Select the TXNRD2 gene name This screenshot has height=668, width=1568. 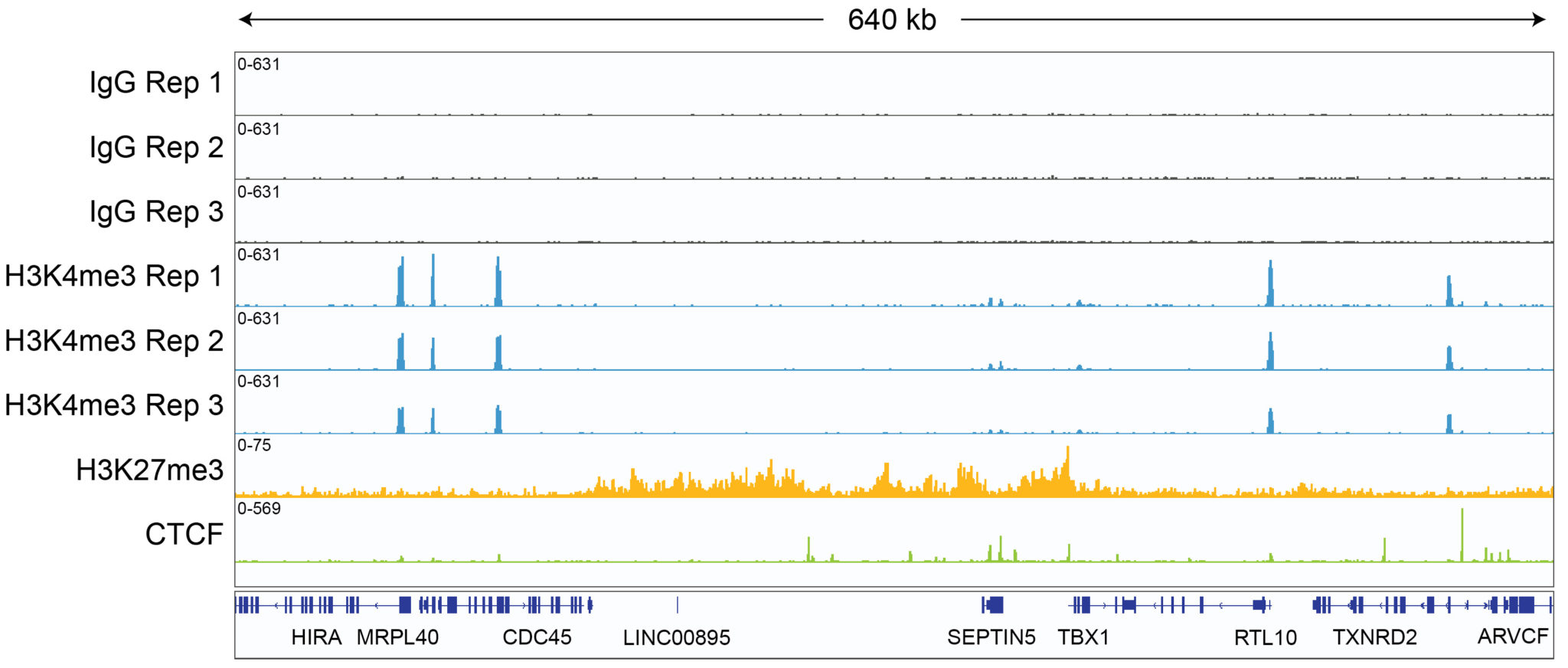(1374, 637)
